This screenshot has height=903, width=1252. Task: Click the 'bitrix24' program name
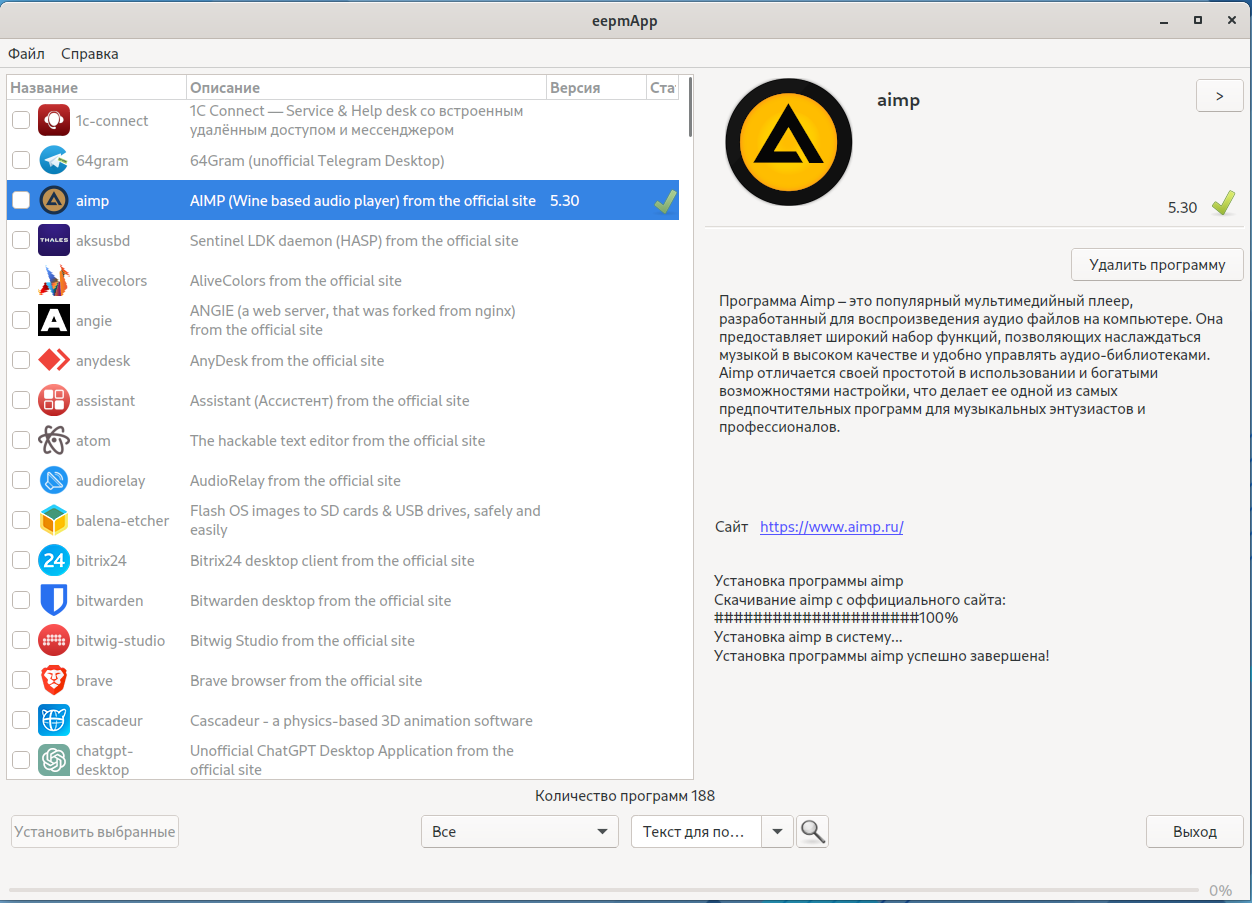coord(101,560)
